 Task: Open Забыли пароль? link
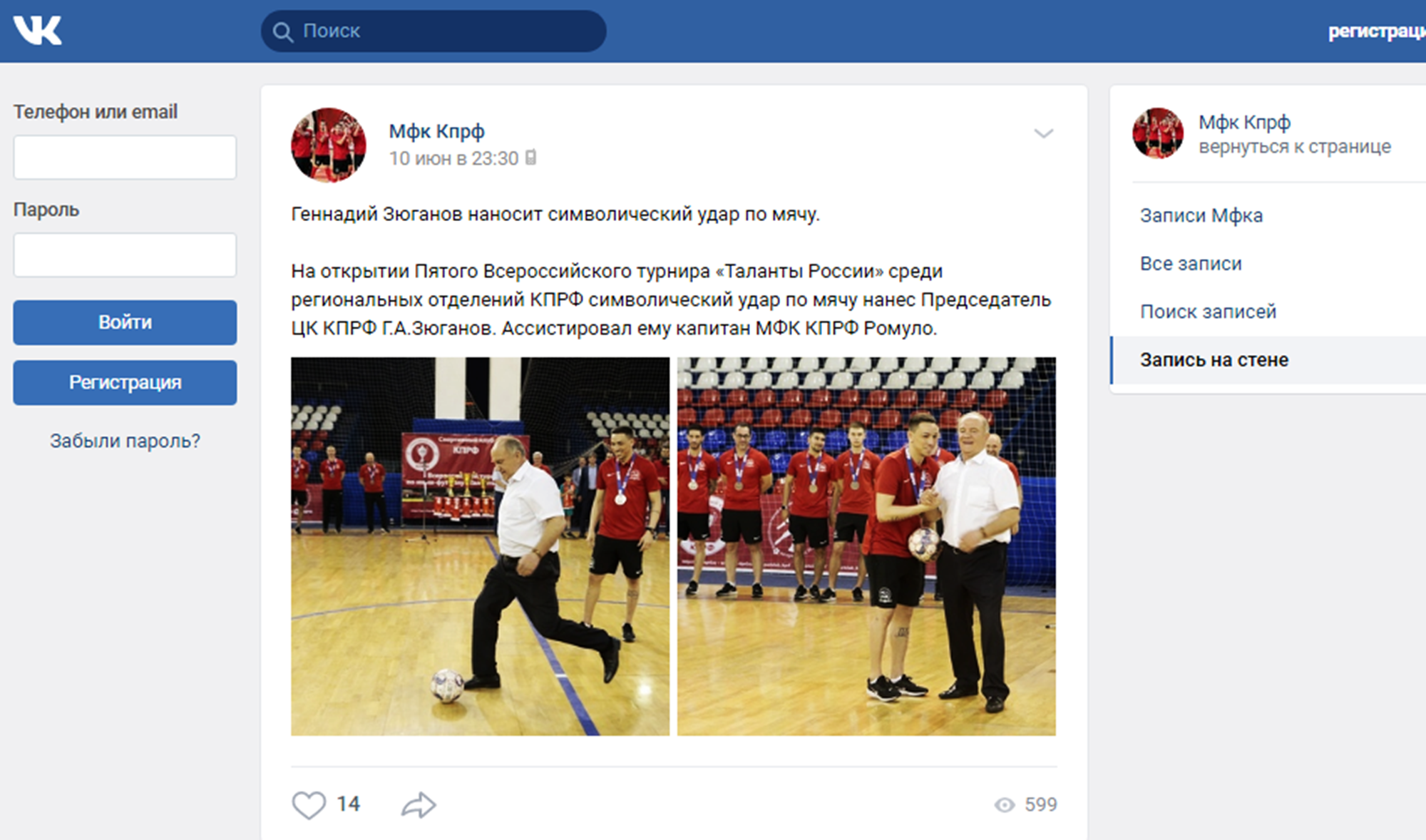[125, 441]
